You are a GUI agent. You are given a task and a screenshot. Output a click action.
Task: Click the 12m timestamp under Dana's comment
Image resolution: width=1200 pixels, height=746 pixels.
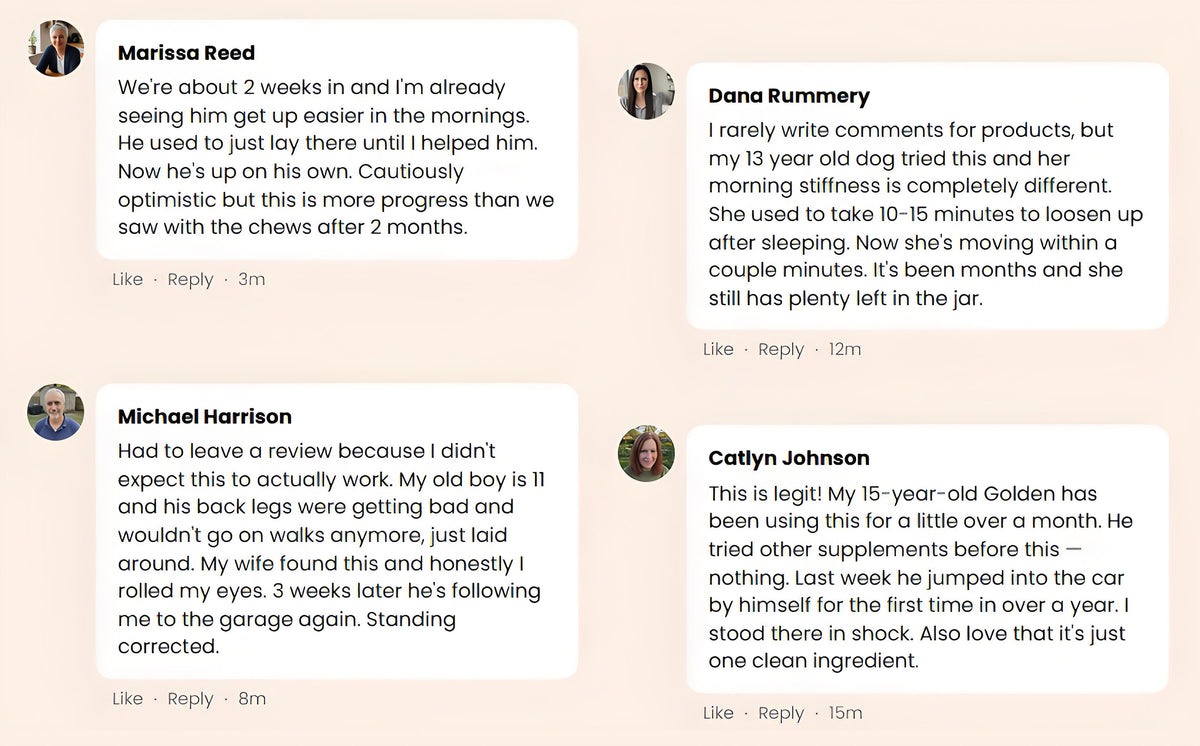845,349
